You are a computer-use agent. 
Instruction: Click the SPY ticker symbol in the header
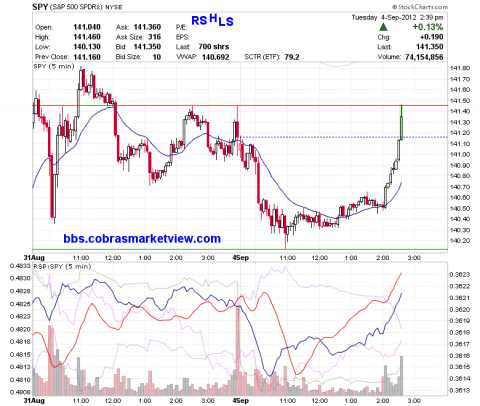(x=40, y=7)
